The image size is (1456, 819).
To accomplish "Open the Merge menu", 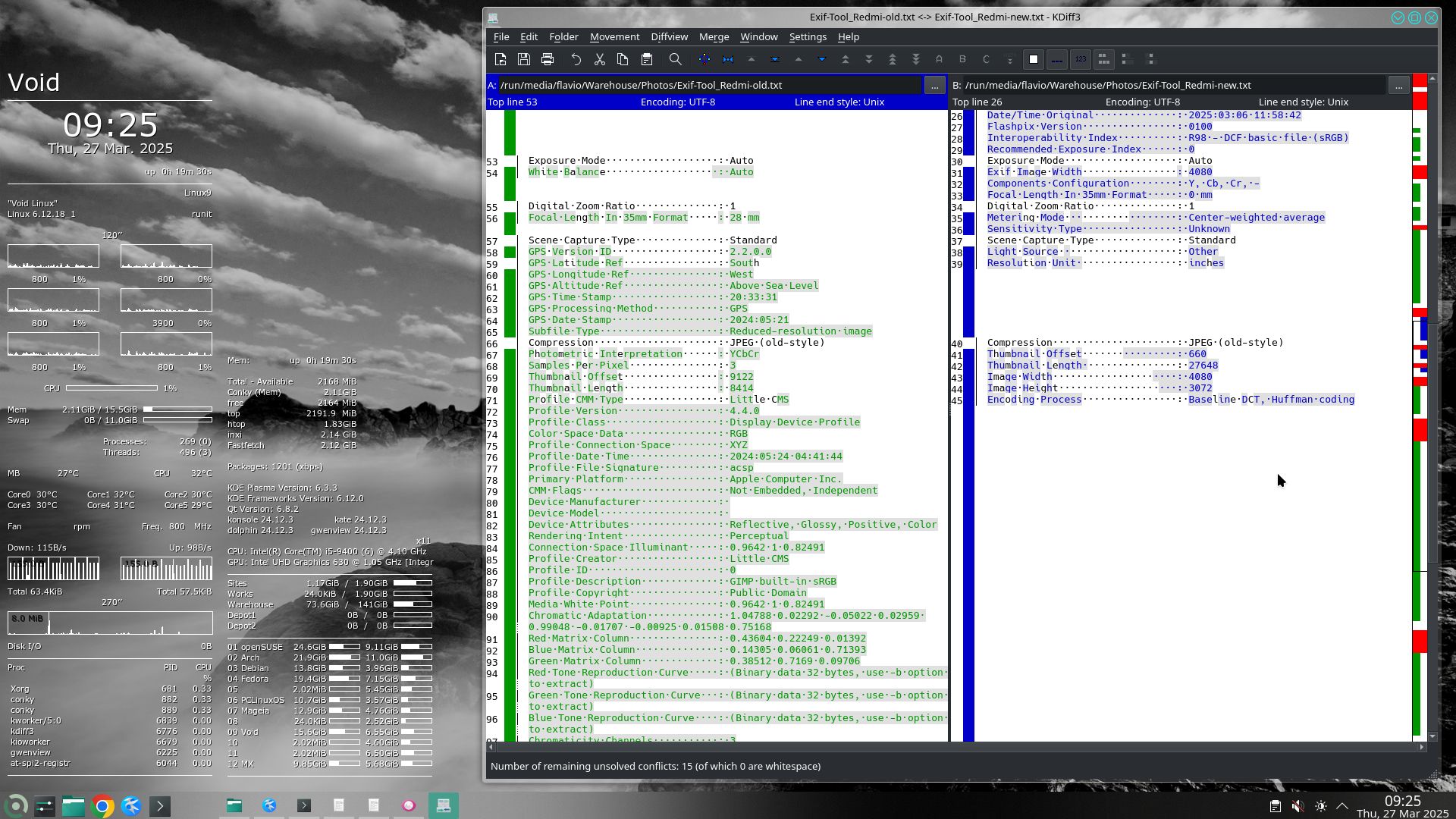I will 714,36.
